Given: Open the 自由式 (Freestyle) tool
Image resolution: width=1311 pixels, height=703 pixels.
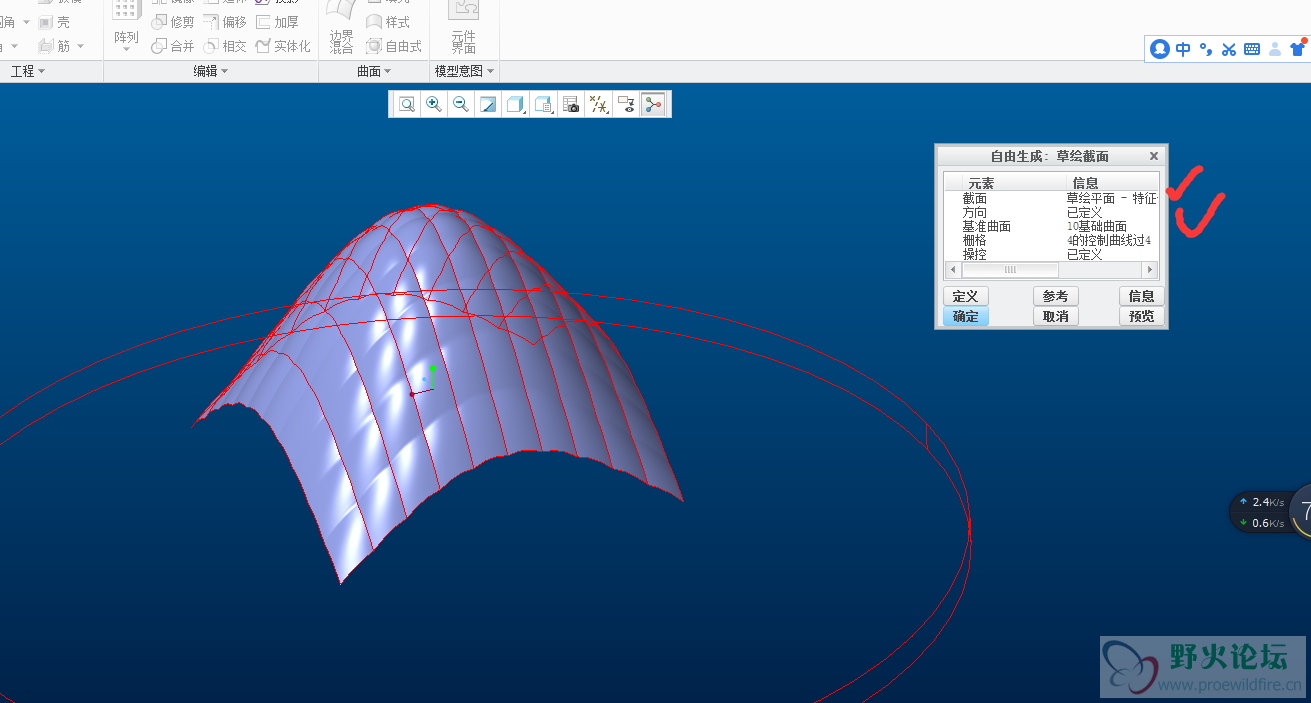Looking at the screenshot, I should [393, 46].
